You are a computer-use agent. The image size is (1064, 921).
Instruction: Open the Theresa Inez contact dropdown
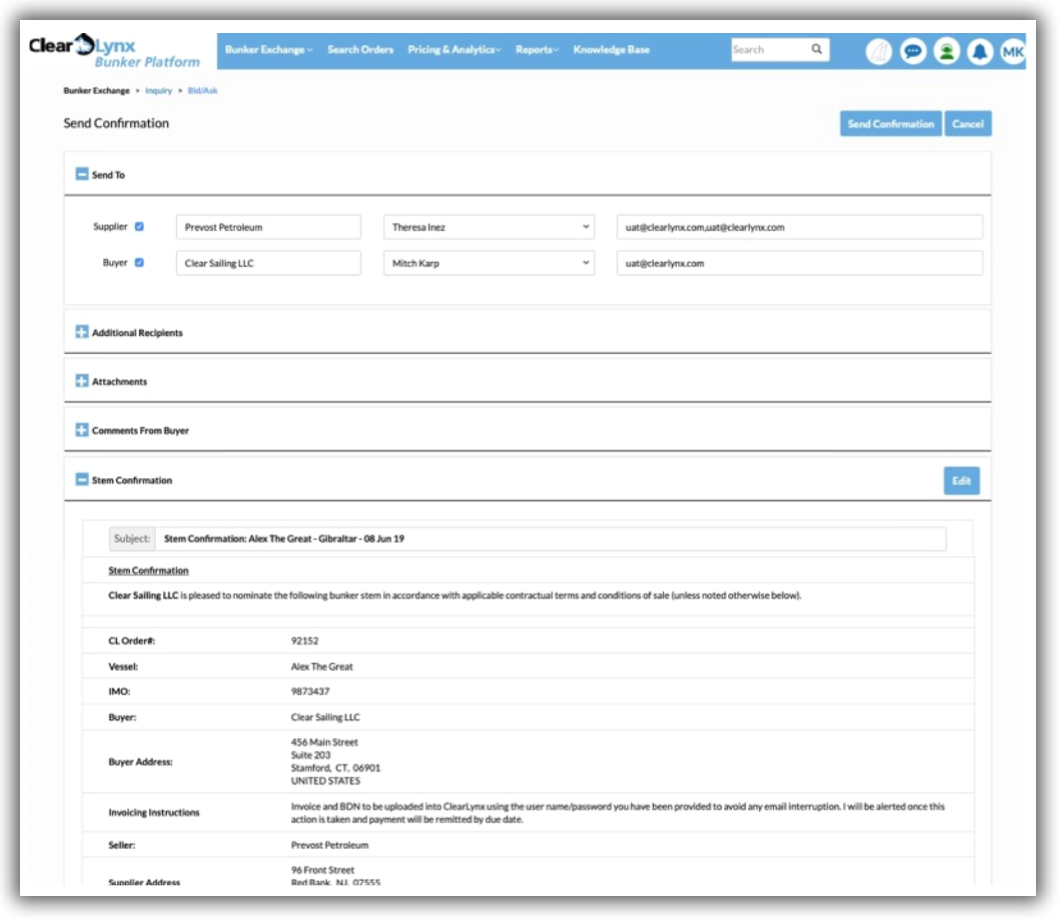pyautogui.click(x=489, y=227)
